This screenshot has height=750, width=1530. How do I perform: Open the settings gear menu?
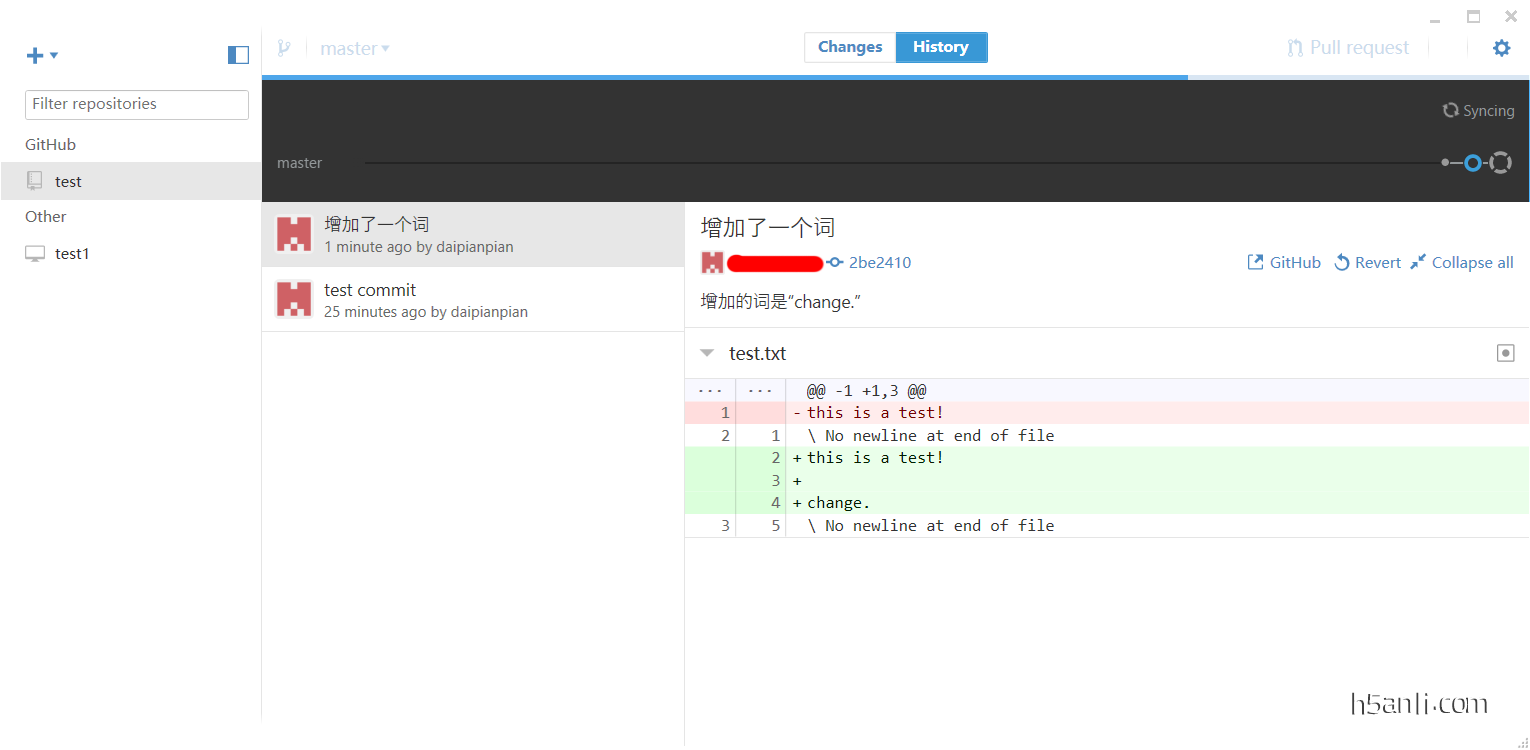click(x=1502, y=48)
